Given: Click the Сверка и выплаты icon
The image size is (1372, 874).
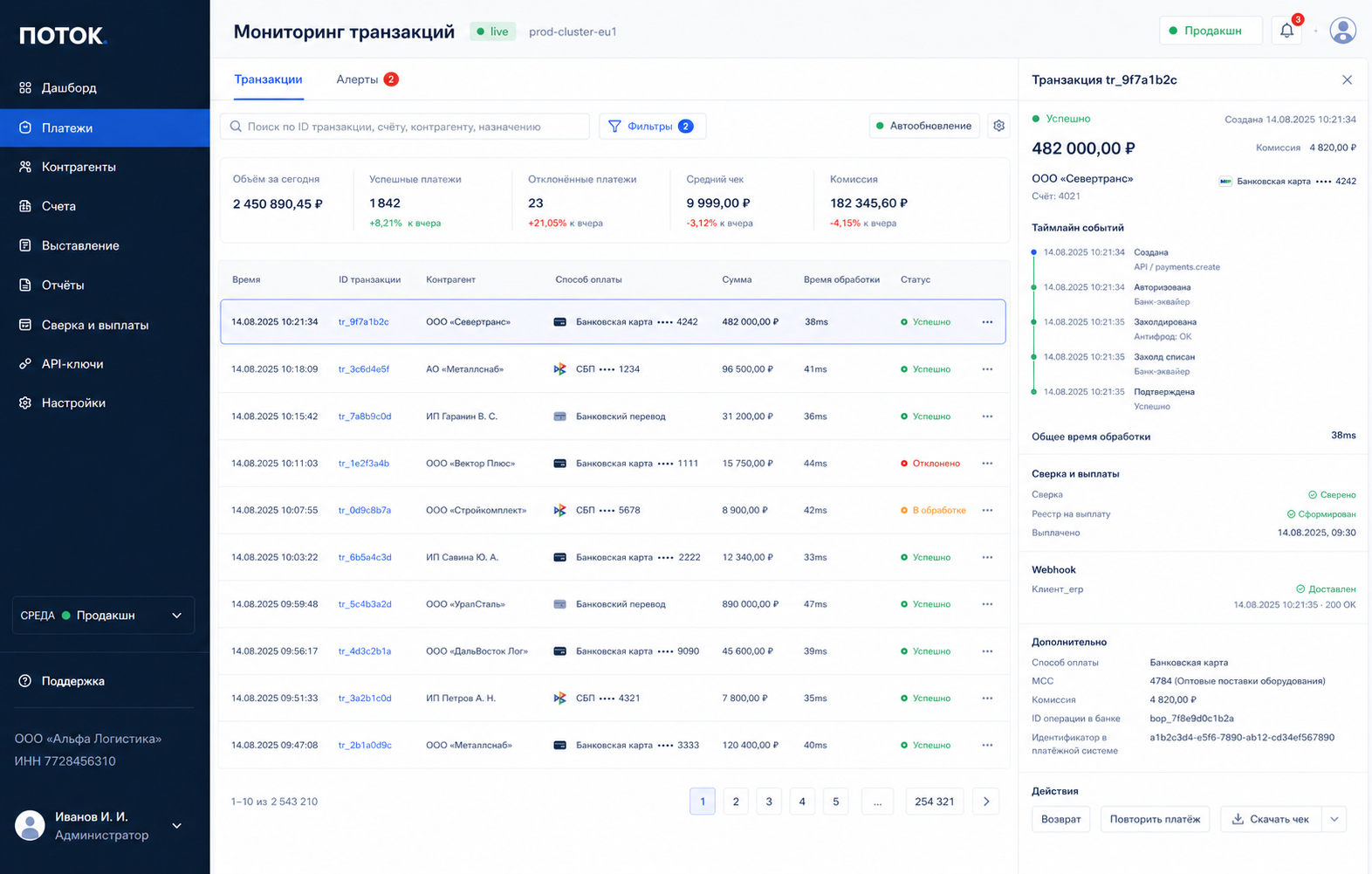Looking at the screenshot, I should [x=25, y=325].
